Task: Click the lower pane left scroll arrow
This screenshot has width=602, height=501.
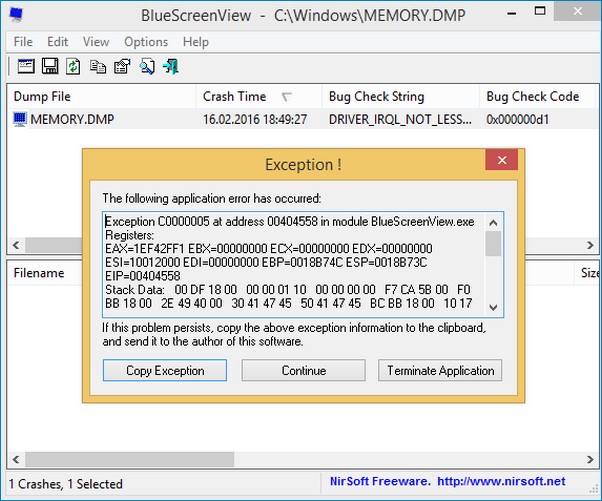Action: tap(16, 459)
